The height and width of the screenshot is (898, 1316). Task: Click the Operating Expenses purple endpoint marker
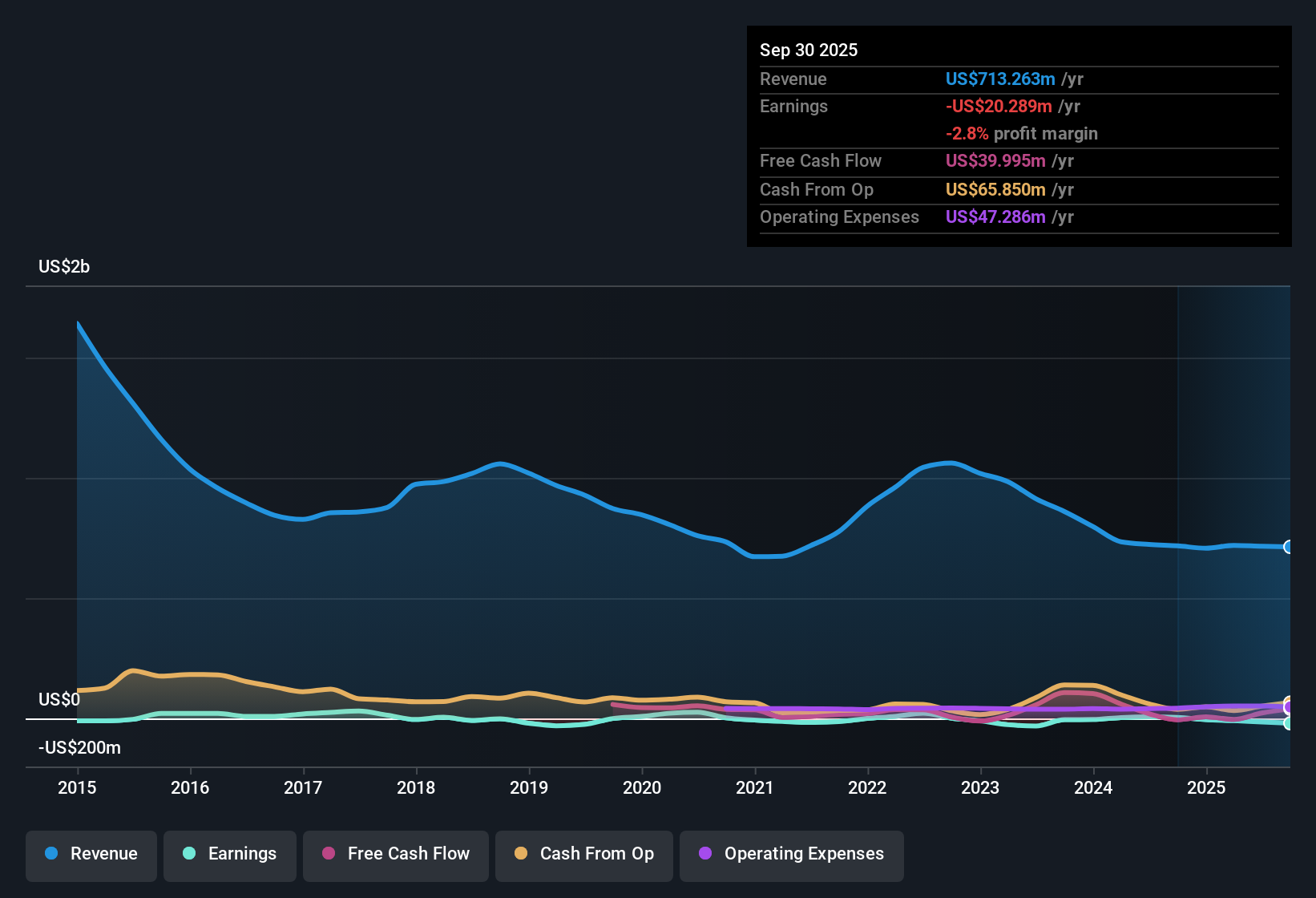pos(1289,707)
